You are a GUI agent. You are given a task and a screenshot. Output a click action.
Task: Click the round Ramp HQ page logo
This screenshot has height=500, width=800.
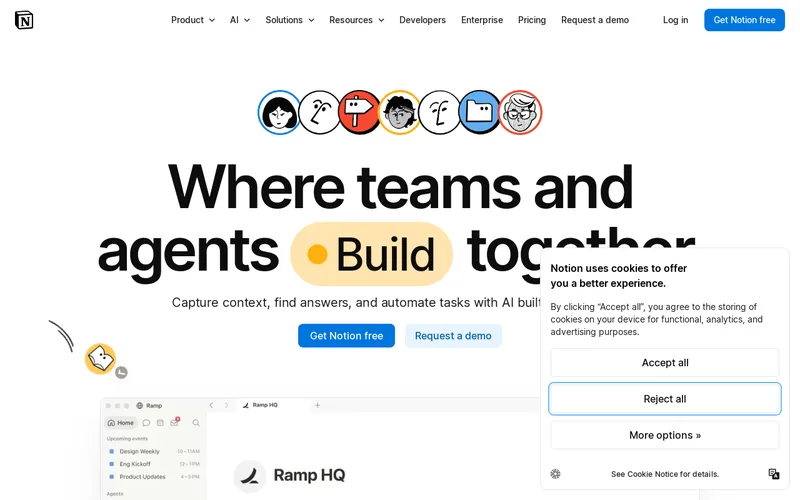click(250, 476)
